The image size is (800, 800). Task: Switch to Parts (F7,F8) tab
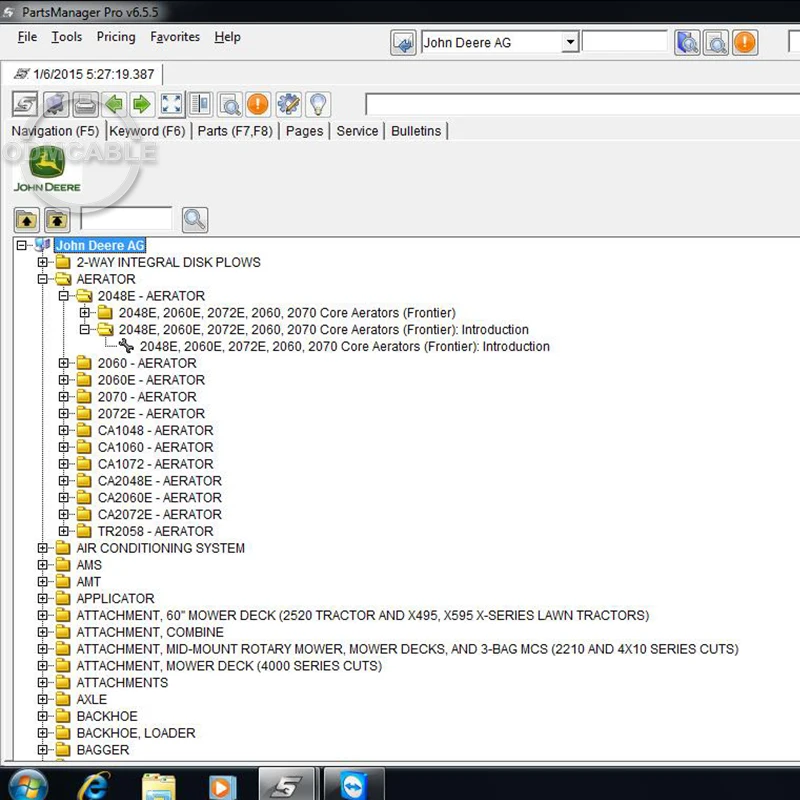tap(235, 131)
